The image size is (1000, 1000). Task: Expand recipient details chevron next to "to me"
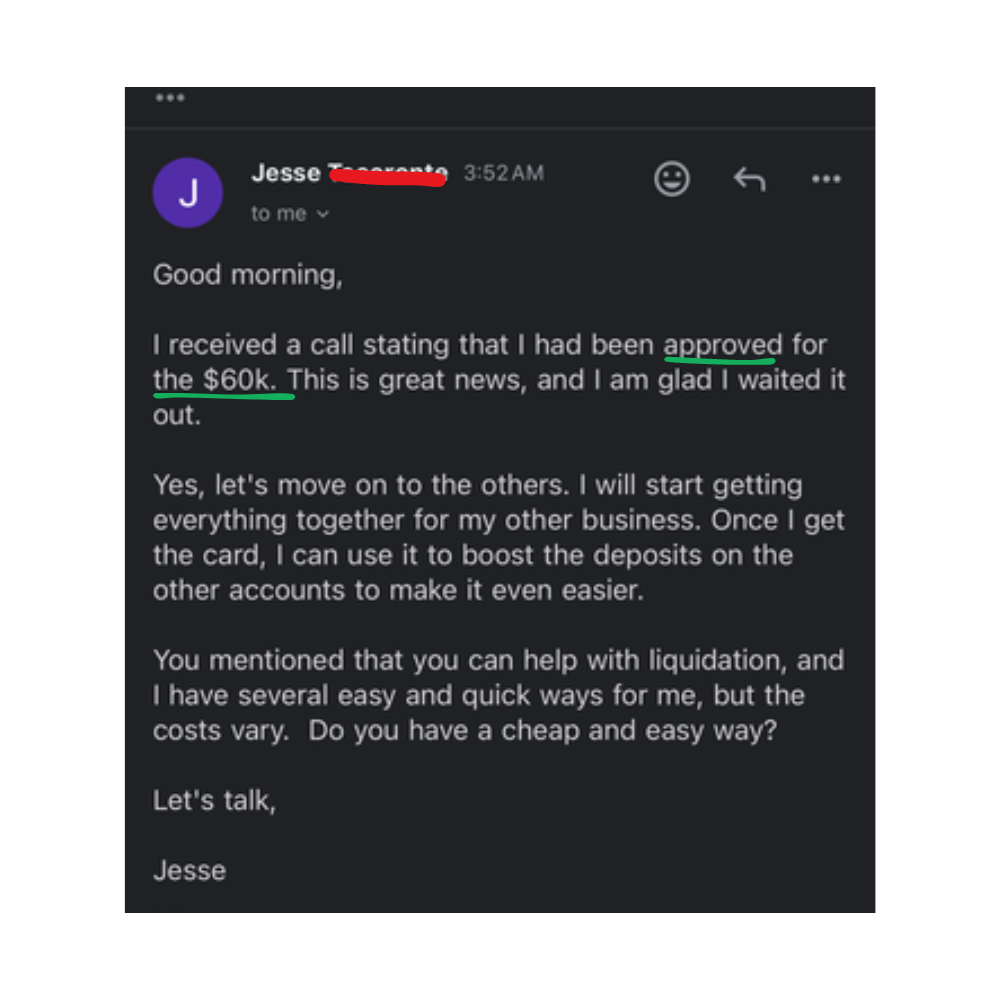coord(323,214)
